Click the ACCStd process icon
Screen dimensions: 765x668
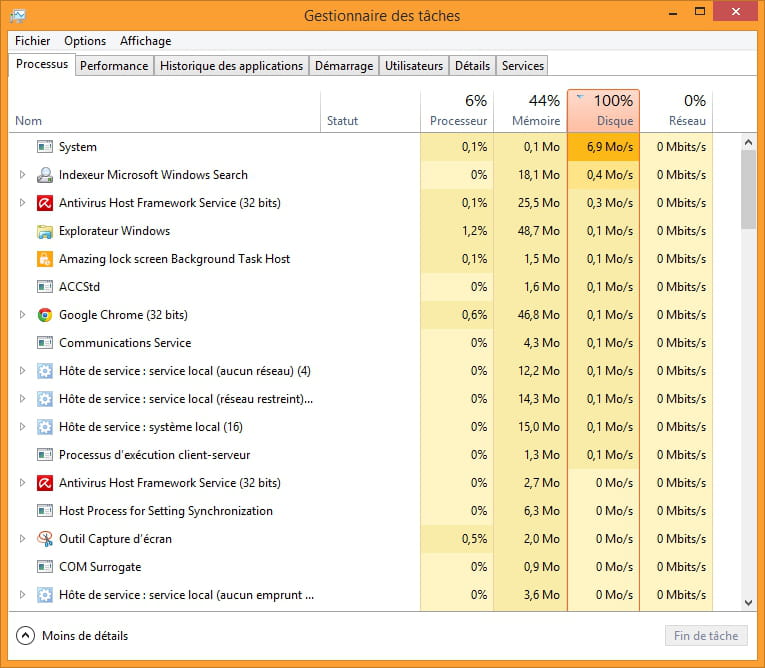[x=45, y=286]
